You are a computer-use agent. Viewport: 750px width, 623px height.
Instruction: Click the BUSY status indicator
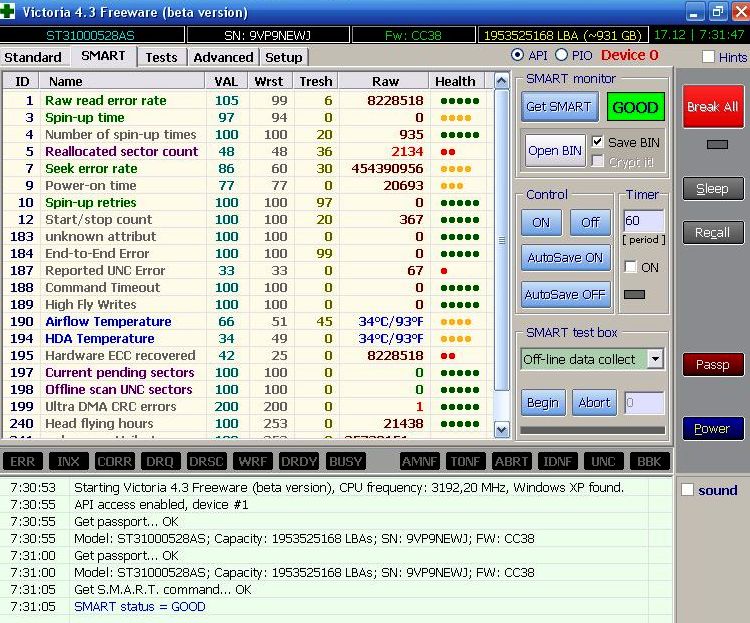pos(345,461)
